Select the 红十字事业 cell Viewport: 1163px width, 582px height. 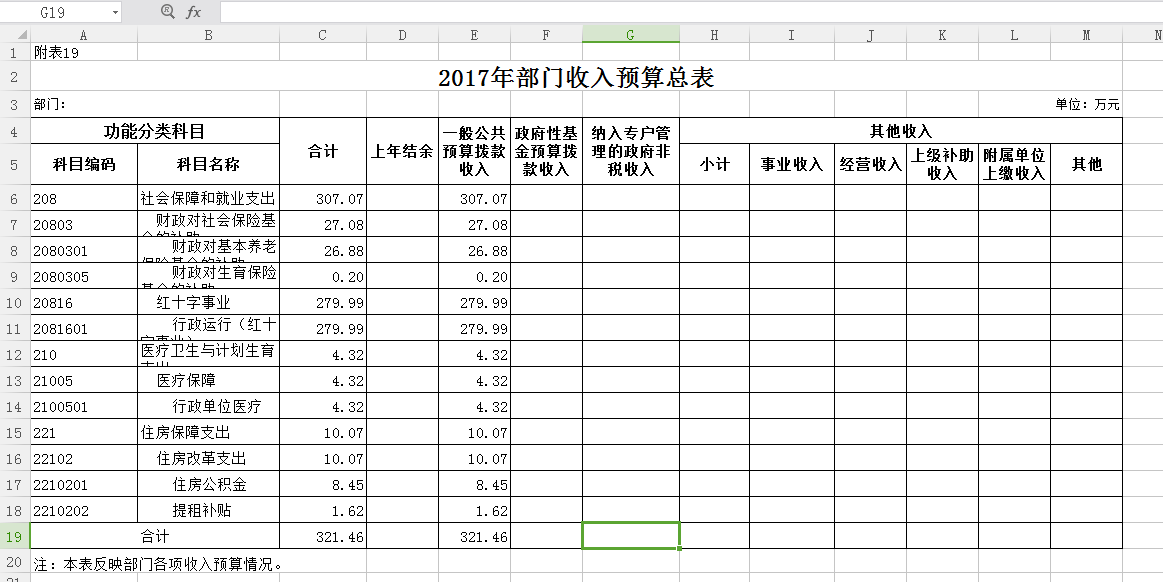208,302
